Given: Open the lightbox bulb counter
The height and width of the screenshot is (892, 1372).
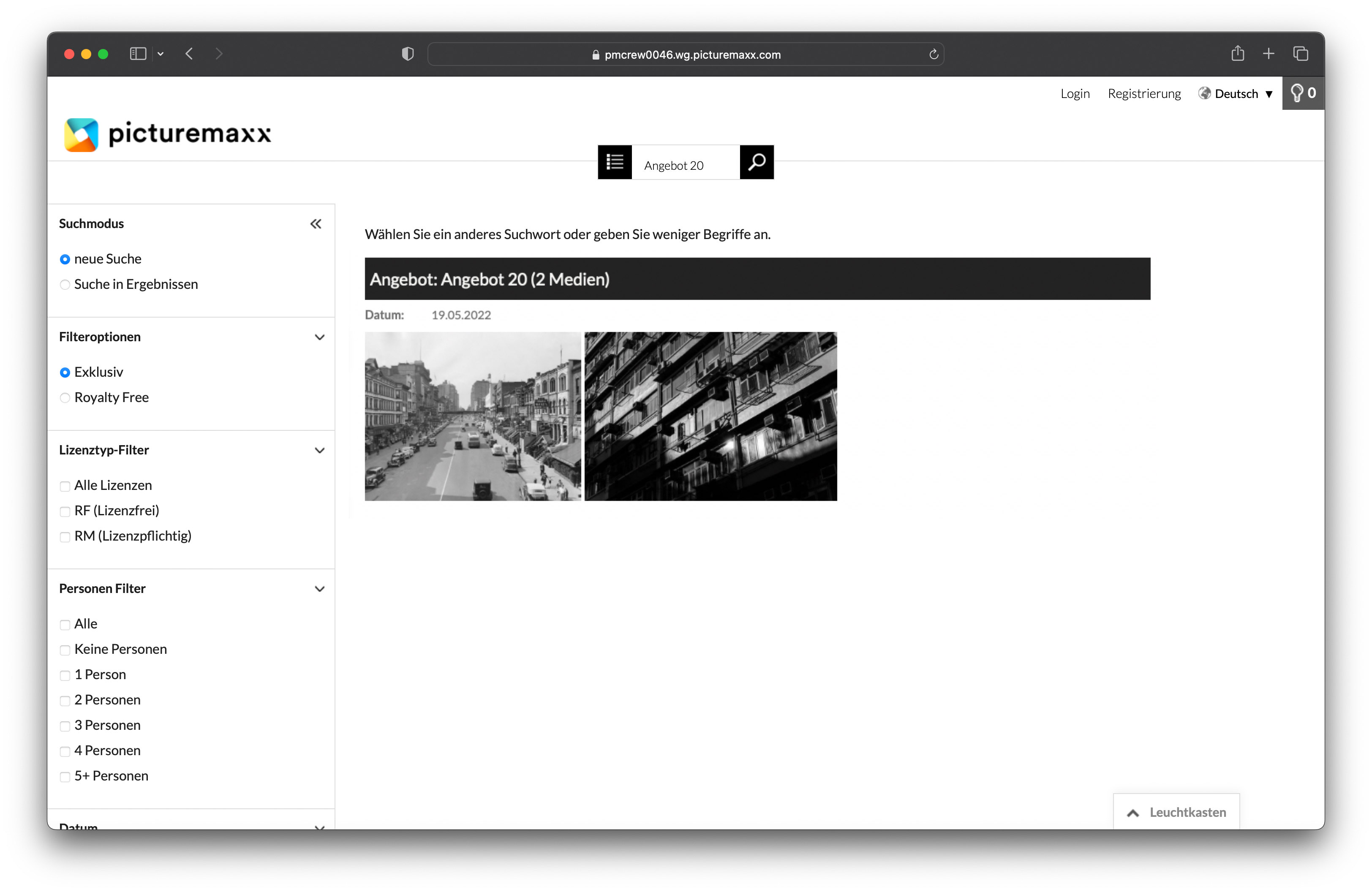Looking at the screenshot, I should pos(1303,93).
